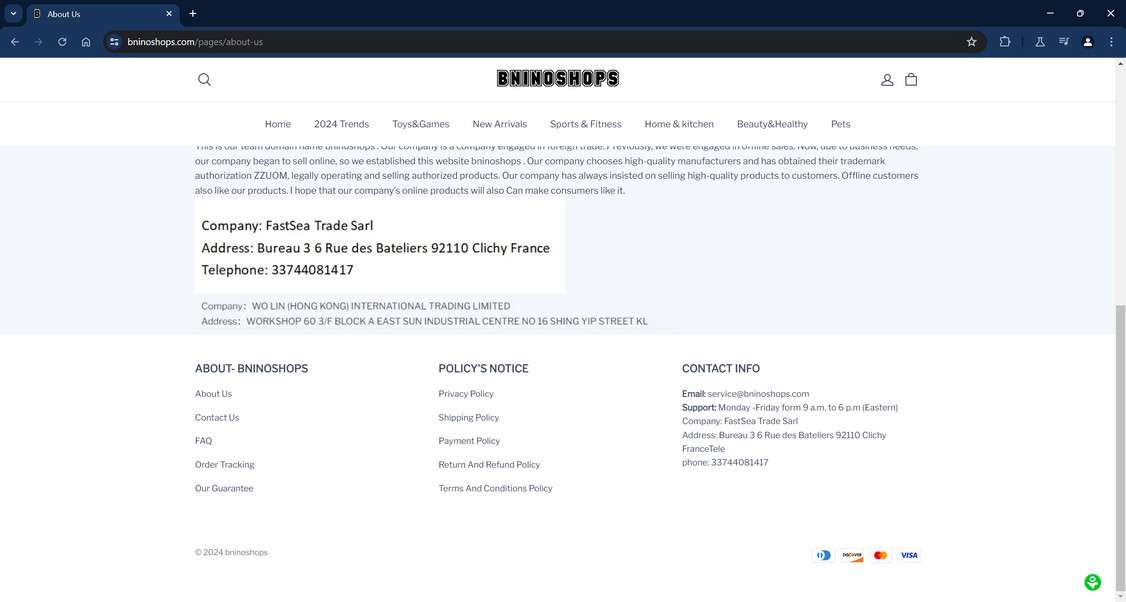Image resolution: width=1126 pixels, height=602 pixels.
Task: Click the ABOUT- BNINOSHOPS footer heading
Action: 251,369
